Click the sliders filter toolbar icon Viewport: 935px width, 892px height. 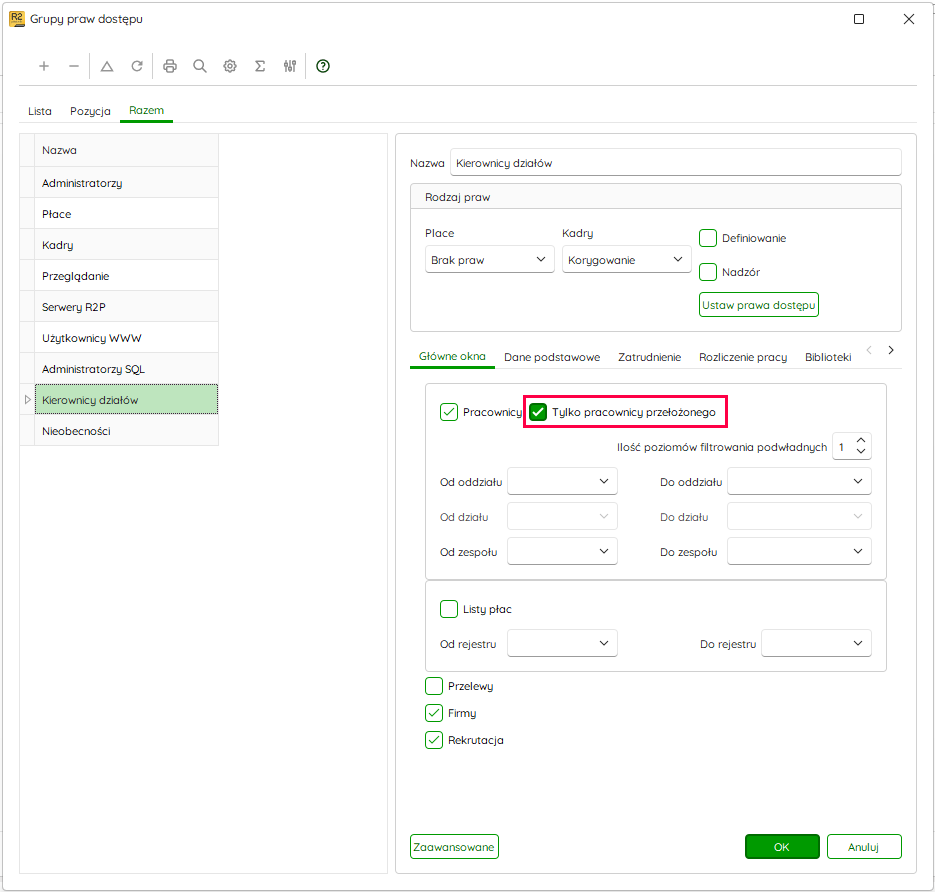[x=290, y=66]
